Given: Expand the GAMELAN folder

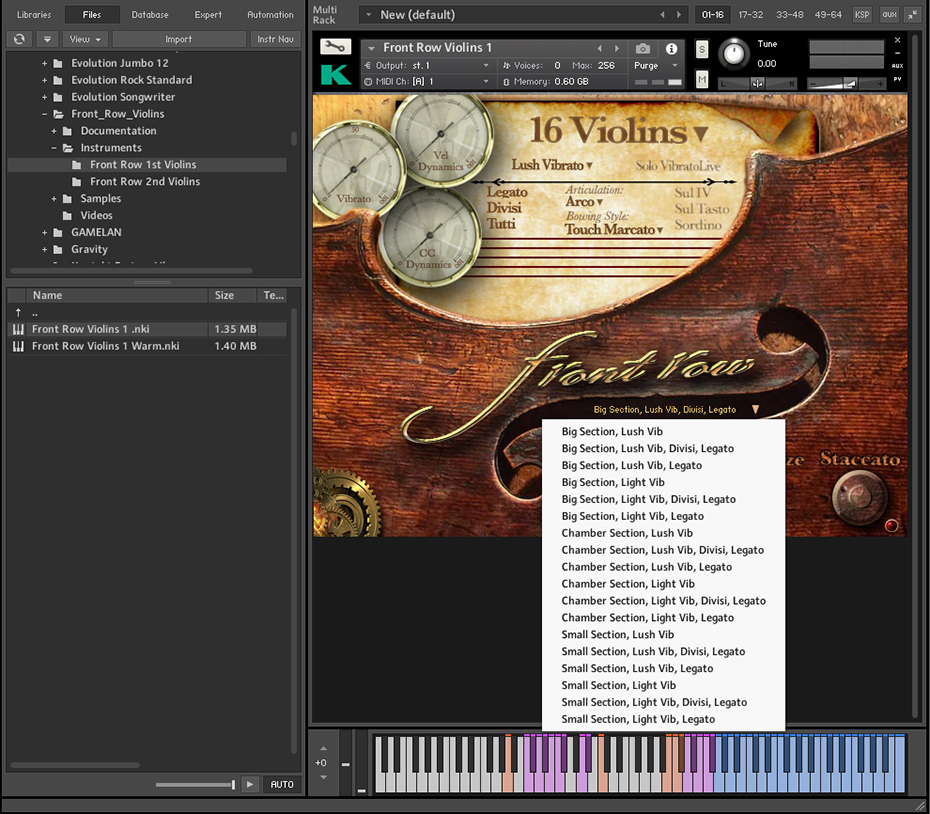Looking at the screenshot, I should click(x=44, y=233).
